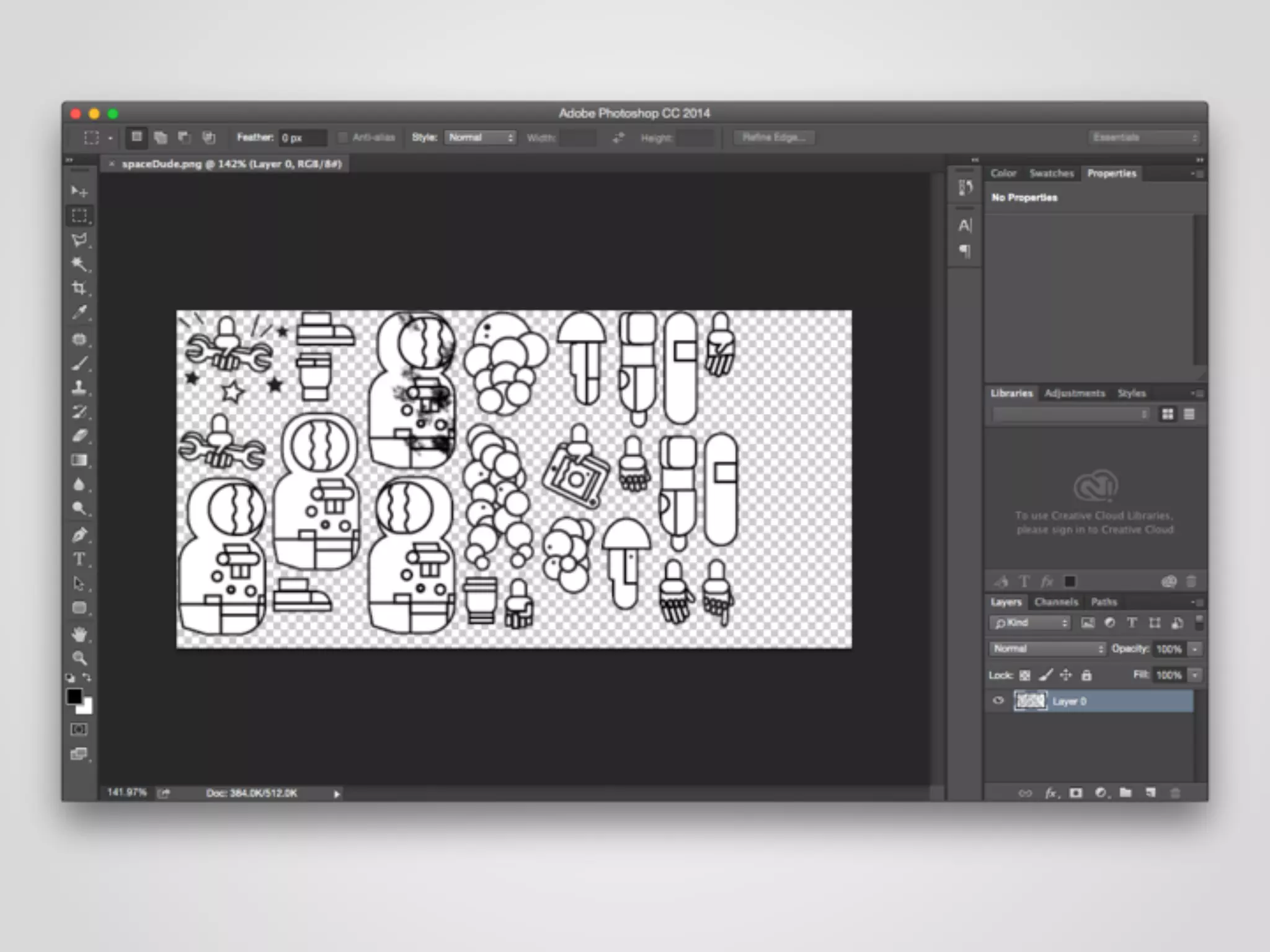1270x952 pixels.
Task: Click the Feather input field
Action: [302, 138]
